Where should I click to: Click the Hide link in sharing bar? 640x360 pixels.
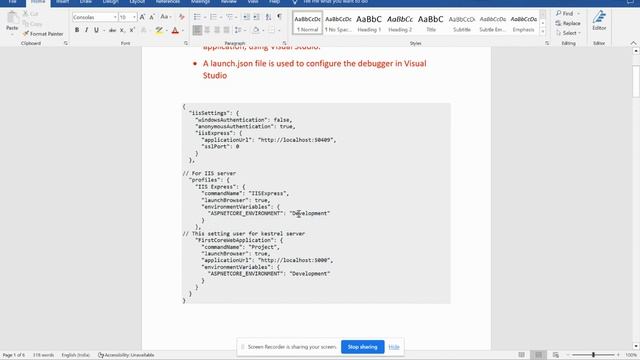click(x=394, y=347)
